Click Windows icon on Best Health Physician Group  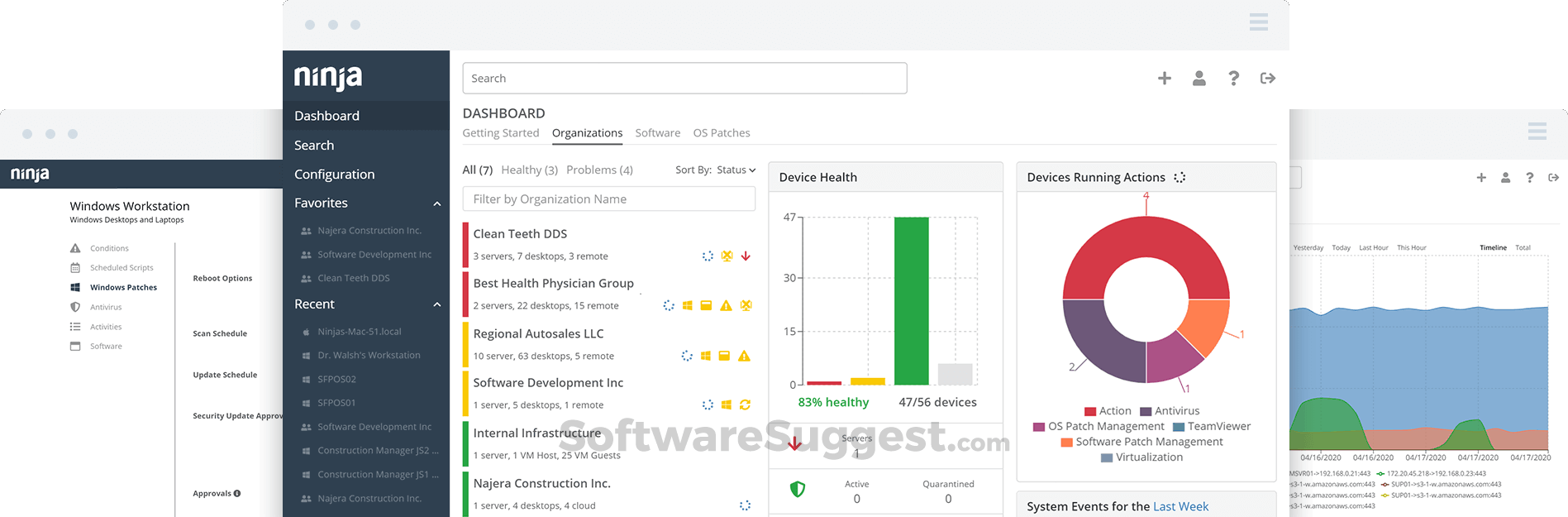[687, 306]
